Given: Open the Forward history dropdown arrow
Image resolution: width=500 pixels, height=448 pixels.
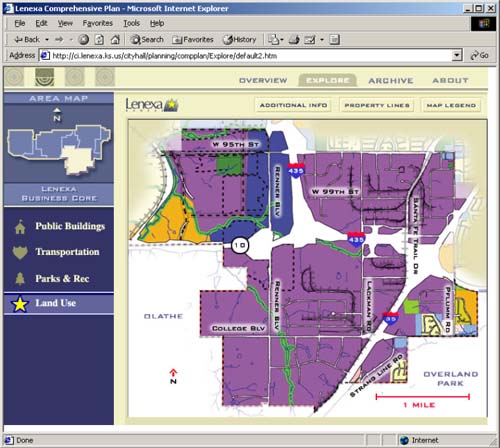Looking at the screenshot, I should click(x=71, y=40).
